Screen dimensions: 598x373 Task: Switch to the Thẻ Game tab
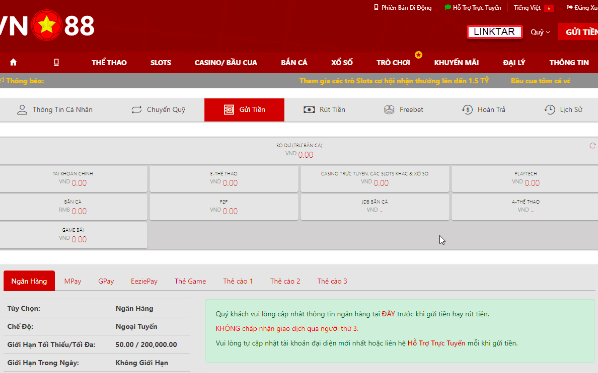point(190,281)
